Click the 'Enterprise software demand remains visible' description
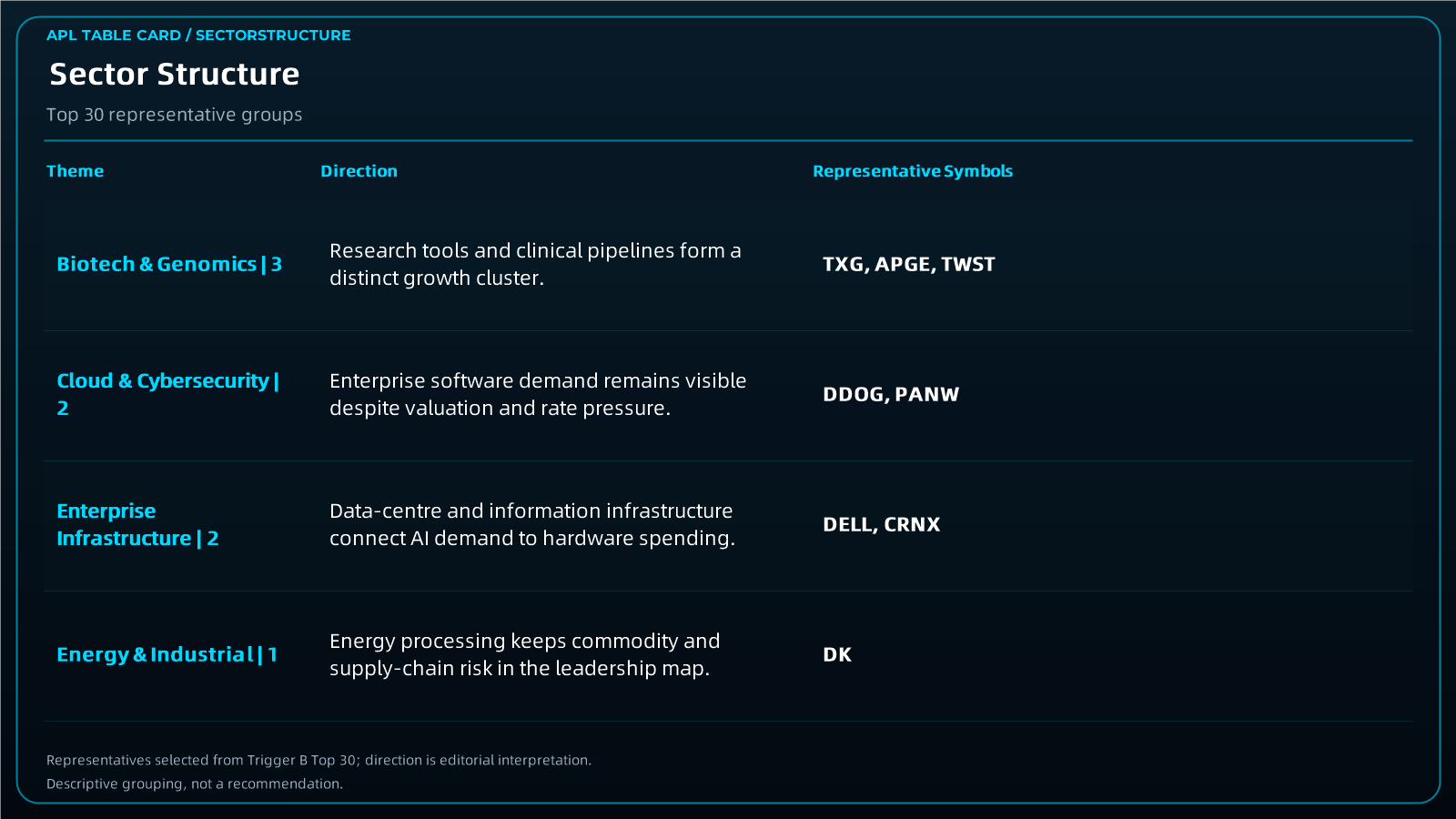The height and width of the screenshot is (819, 1456). coord(538,394)
